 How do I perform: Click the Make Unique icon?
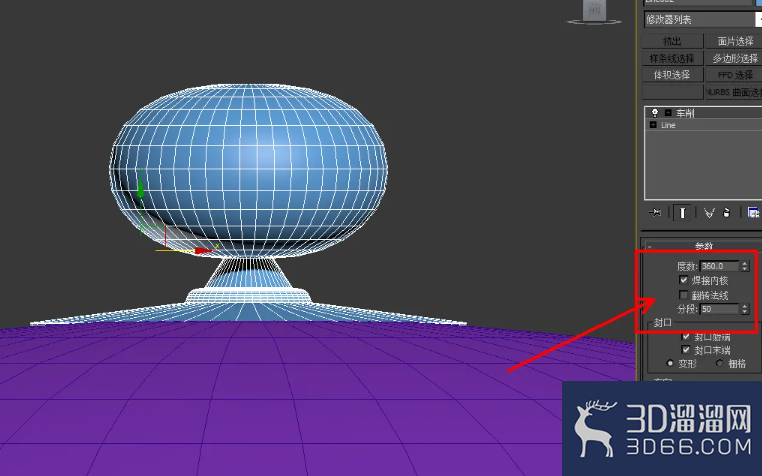tap(709, 212)
